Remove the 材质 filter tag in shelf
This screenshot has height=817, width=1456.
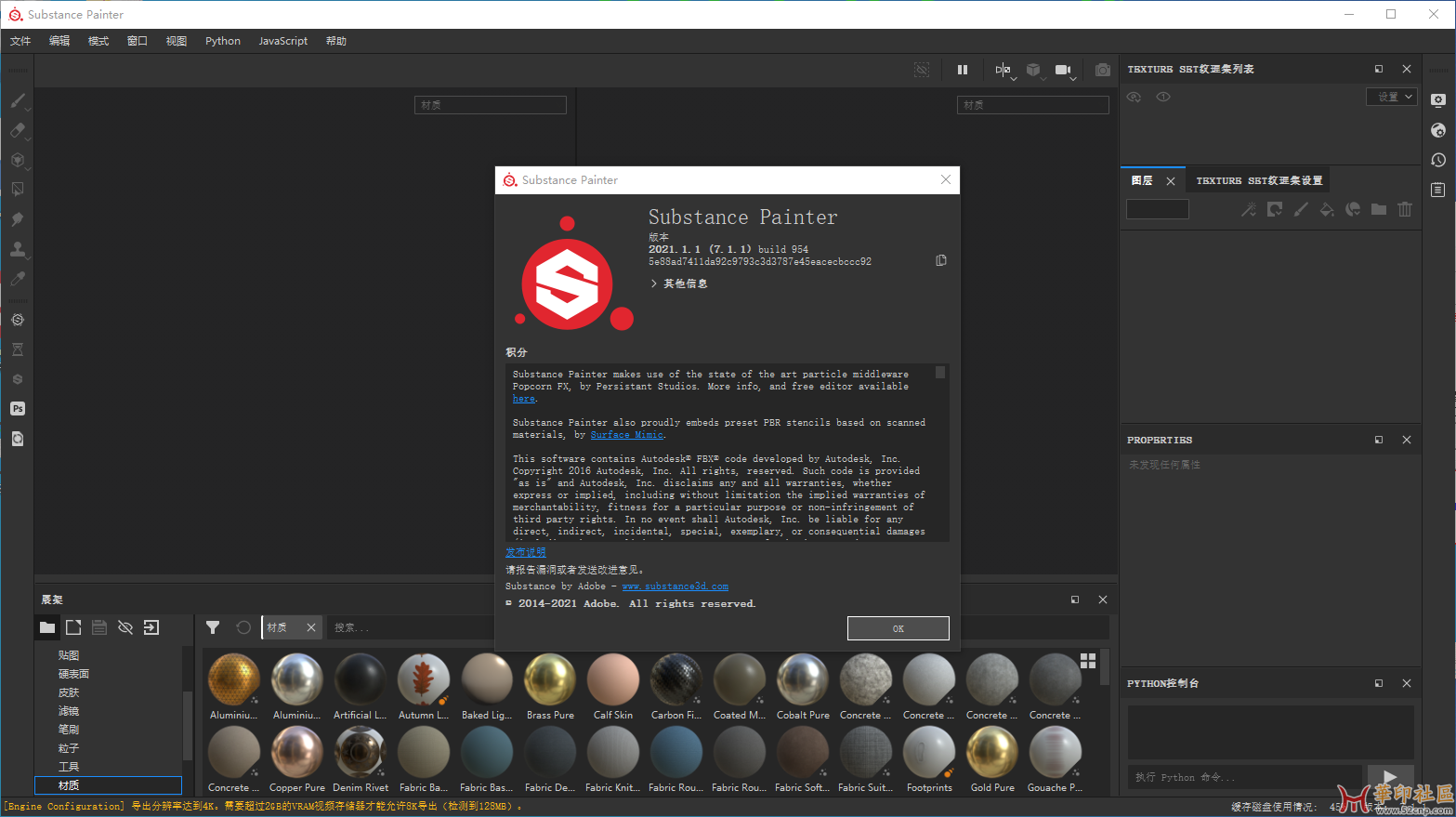(311, 627)
